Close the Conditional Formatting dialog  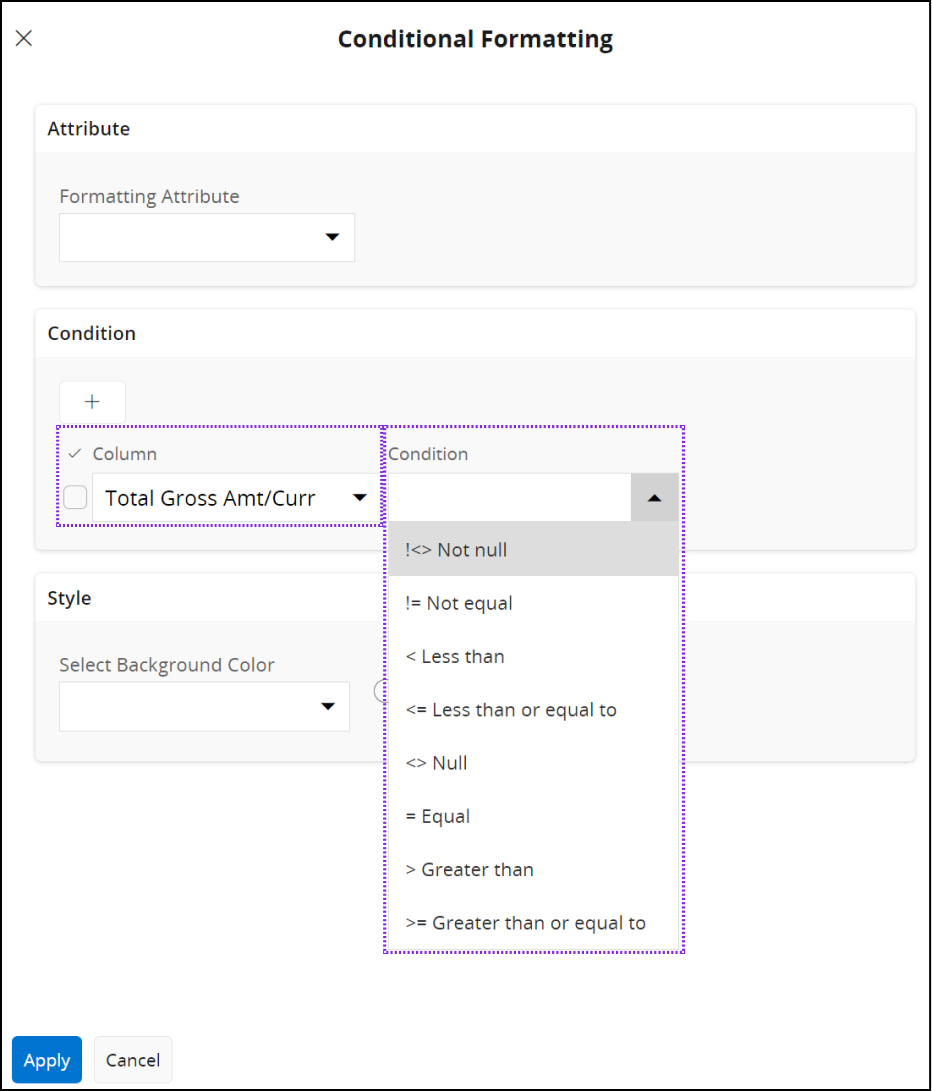pyautogui.click(x=24, y=38)
